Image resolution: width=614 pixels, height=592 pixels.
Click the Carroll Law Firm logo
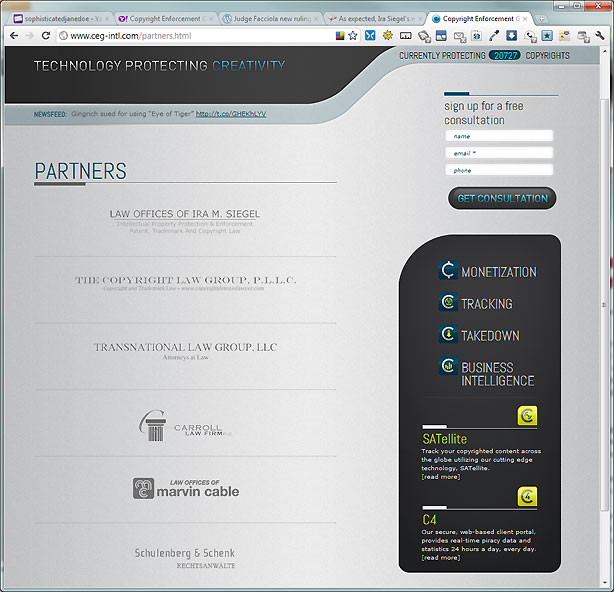[185, 426]
